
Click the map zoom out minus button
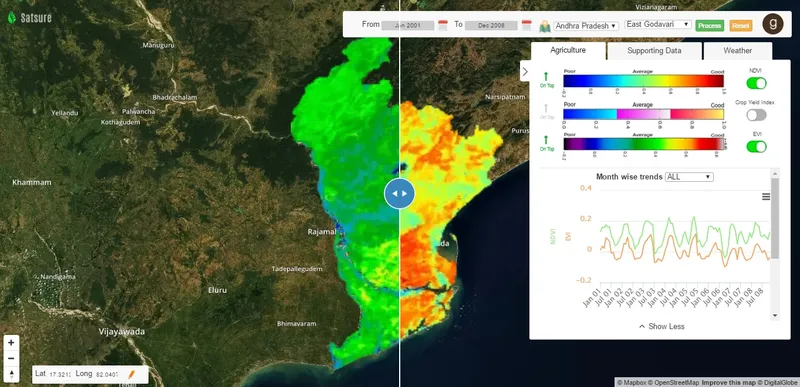11,358
